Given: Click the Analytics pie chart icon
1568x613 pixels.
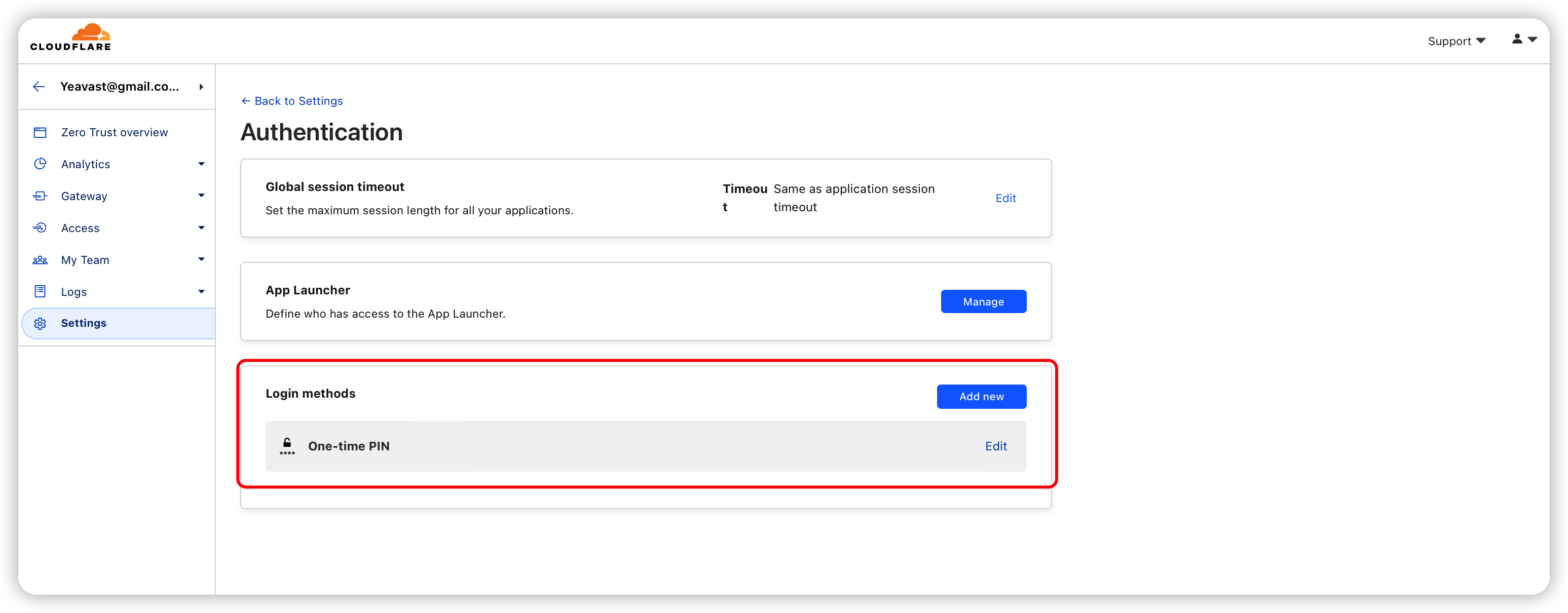Looking at the screenshot, I should pos(40,164).
